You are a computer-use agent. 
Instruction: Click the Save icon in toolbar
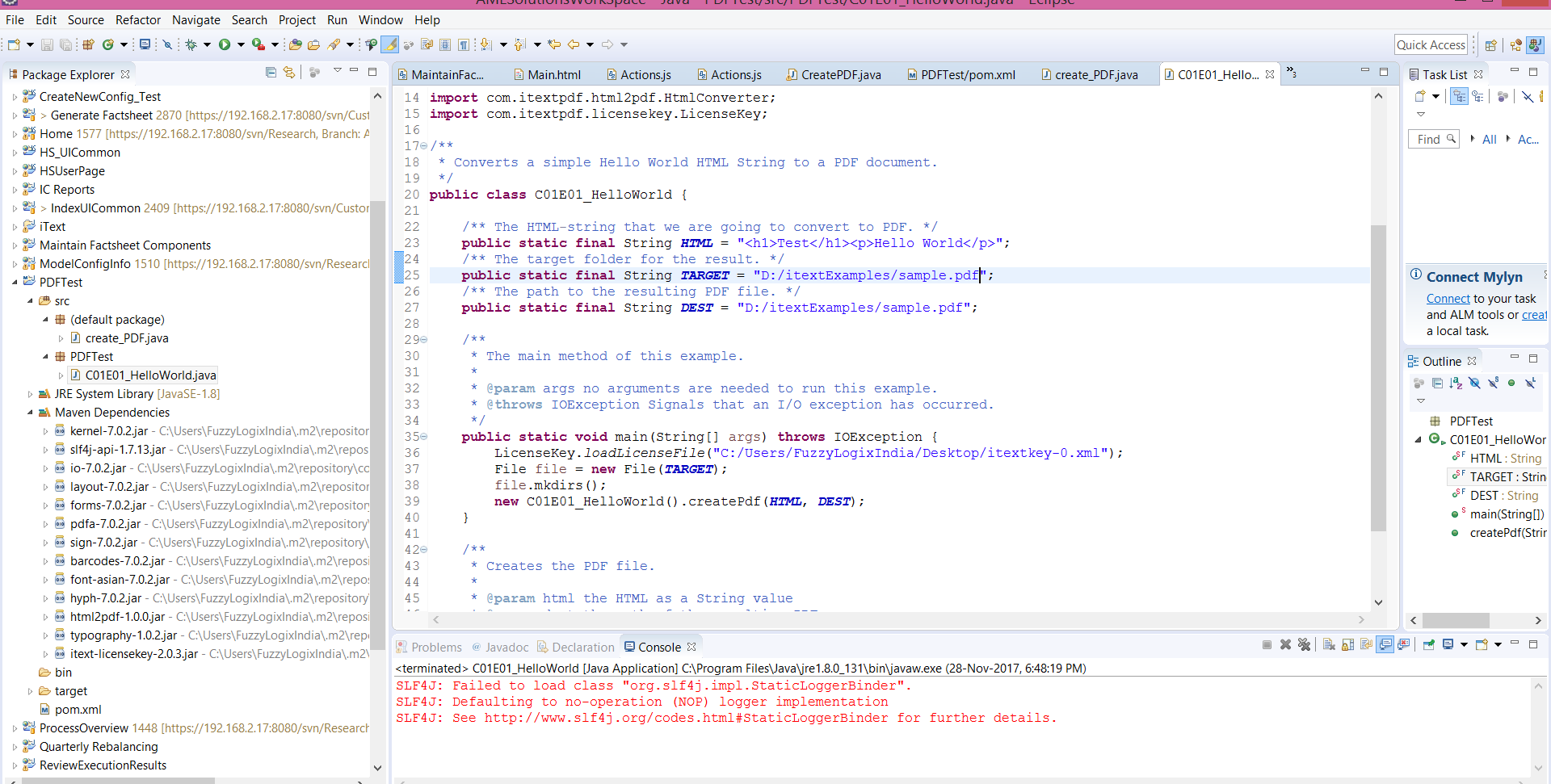coord(47,44)
